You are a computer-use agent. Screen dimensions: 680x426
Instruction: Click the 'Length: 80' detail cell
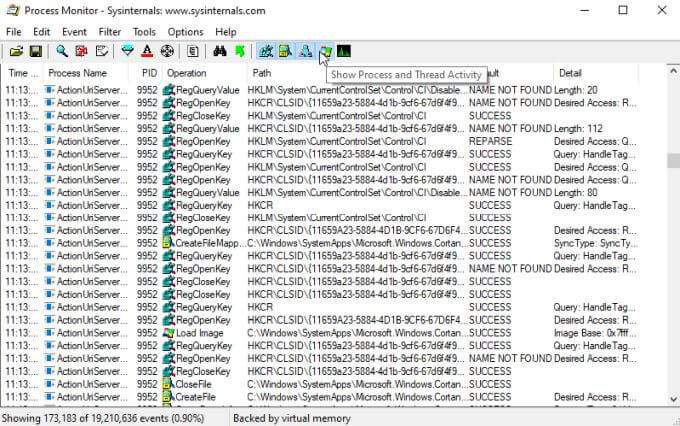pyautogui.click(x=575, y=193)
